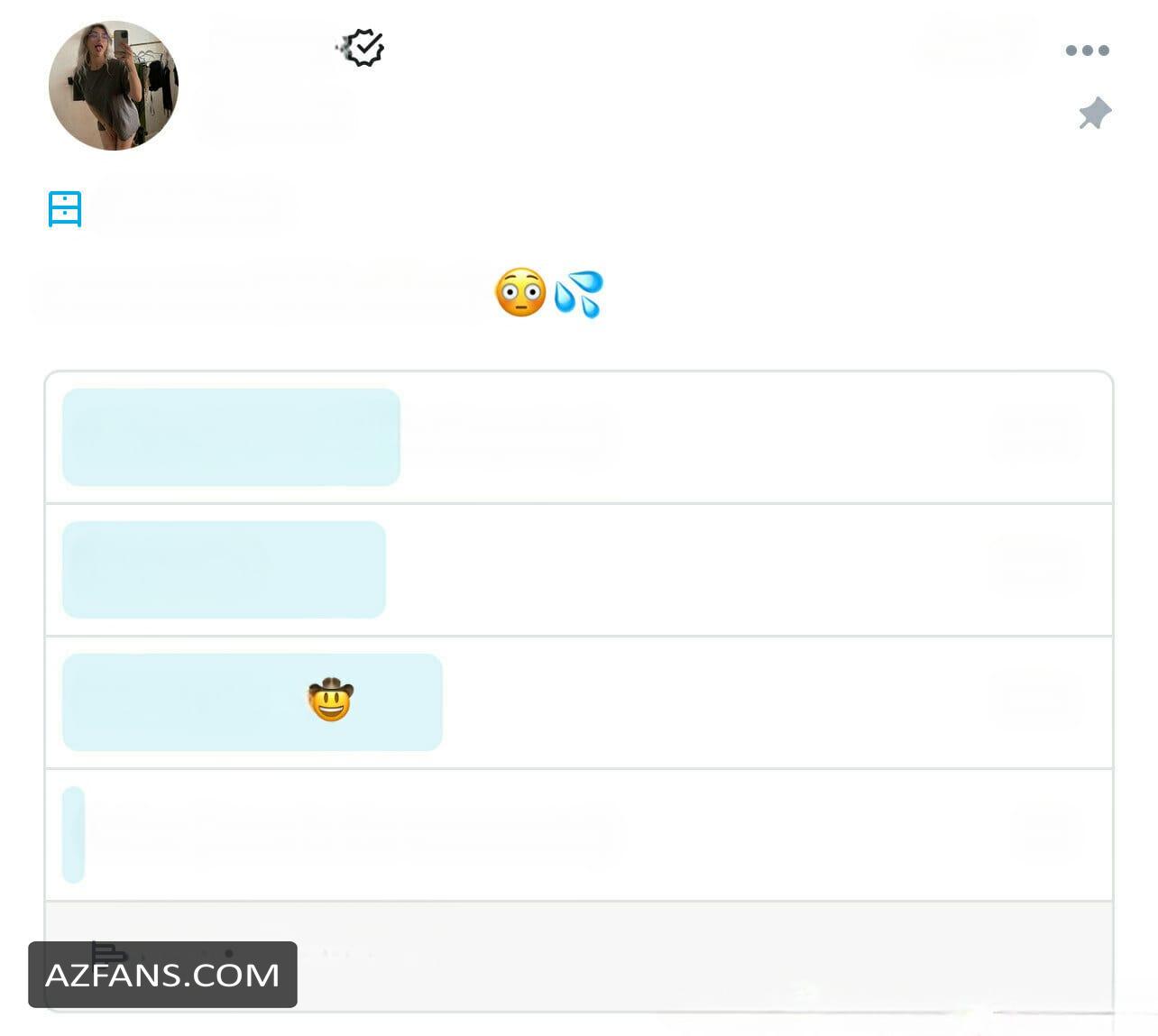The height and width of the screenshot is (1036, 1158).
Task: Click the poll chart icon in footer
Action: (109, 952)
